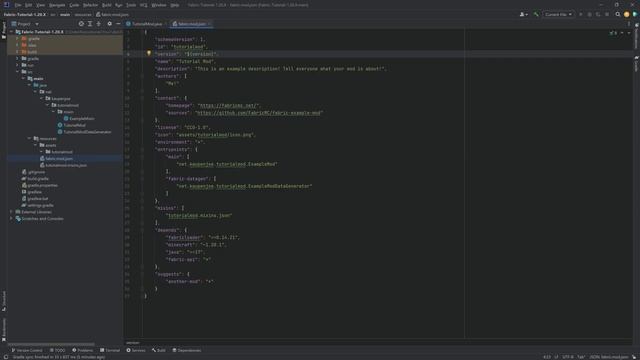This screenshot has width=640, height=360.
Task: Click the Debug bug icon in toolbar
Action: click(589, 14)
